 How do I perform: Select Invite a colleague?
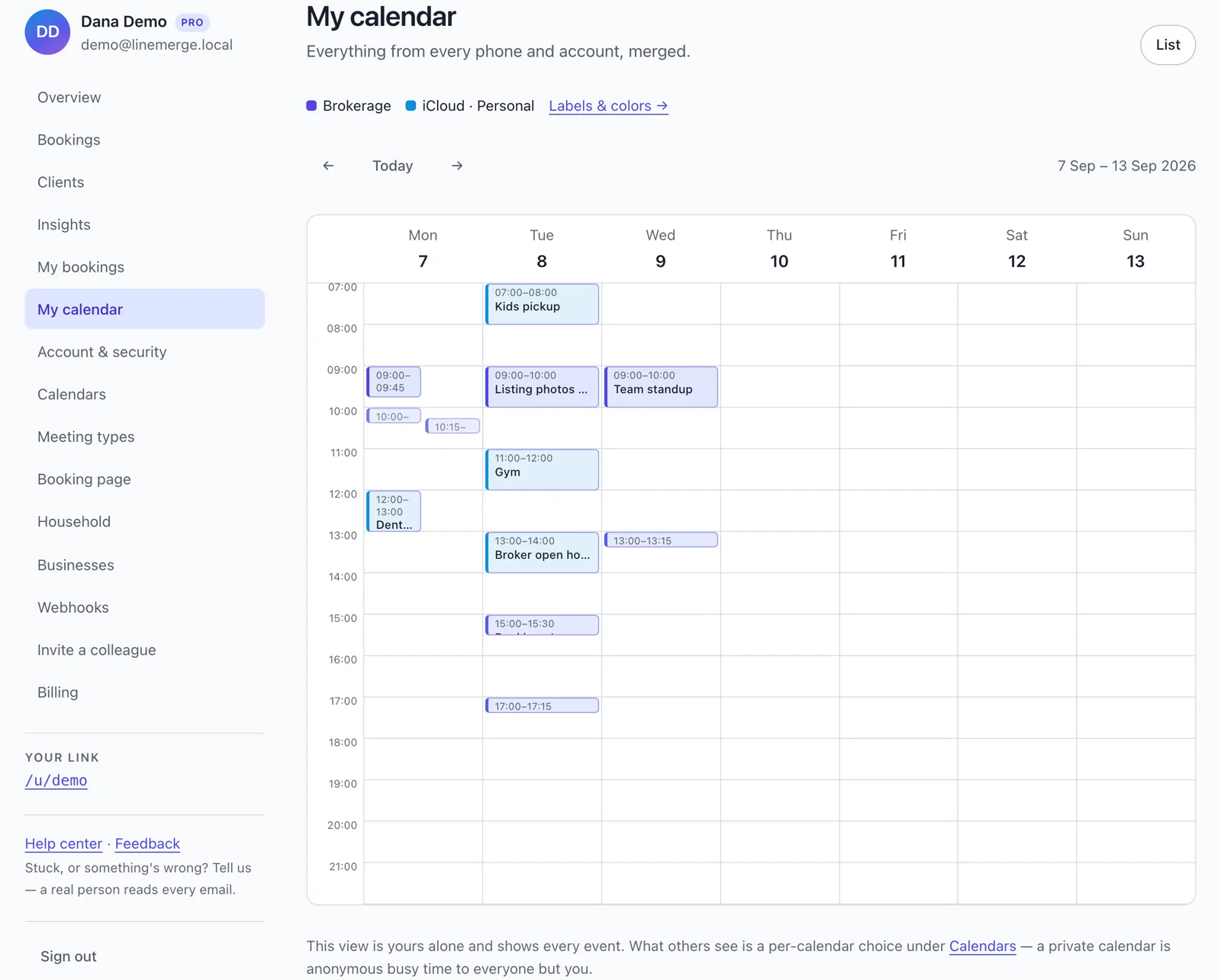click(x=145, y=650)
